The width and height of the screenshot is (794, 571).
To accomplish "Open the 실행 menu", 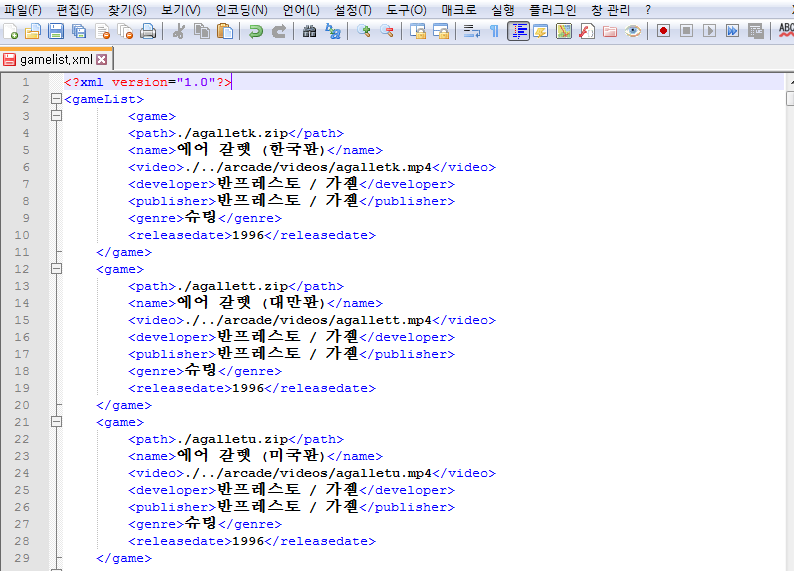I will tap(502, 10).
